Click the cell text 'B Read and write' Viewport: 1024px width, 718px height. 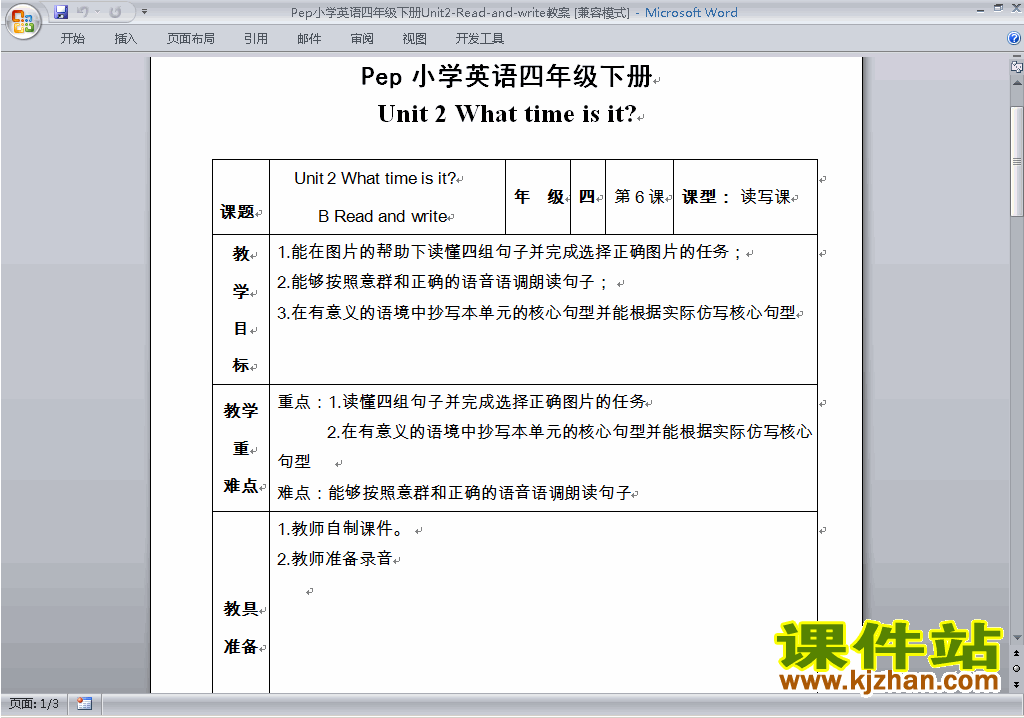click(383, 216)
